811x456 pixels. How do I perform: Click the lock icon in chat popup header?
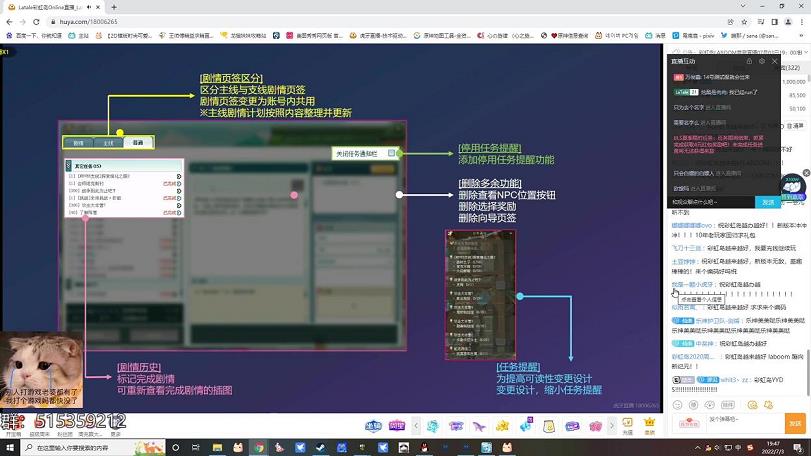click(x=748, y=61)
